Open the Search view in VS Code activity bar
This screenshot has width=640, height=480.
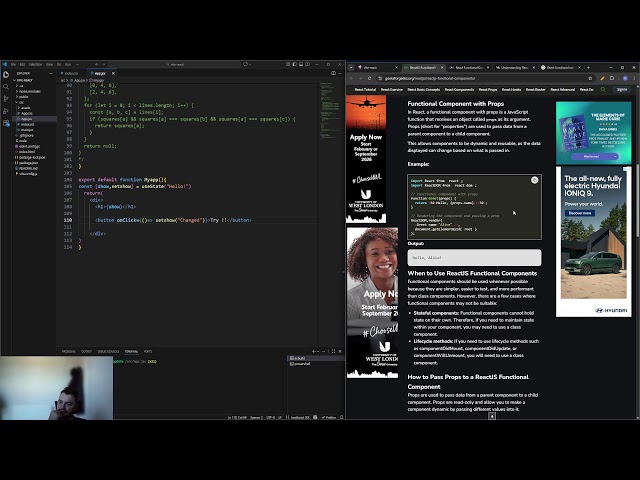point(6,87)
